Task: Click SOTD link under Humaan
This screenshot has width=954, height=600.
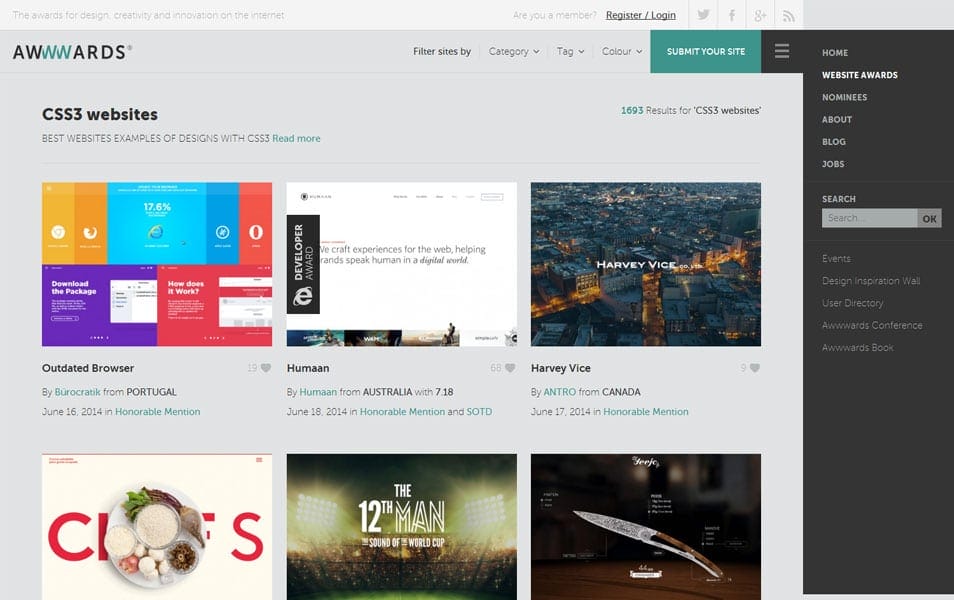Action: tap(479, 412)
